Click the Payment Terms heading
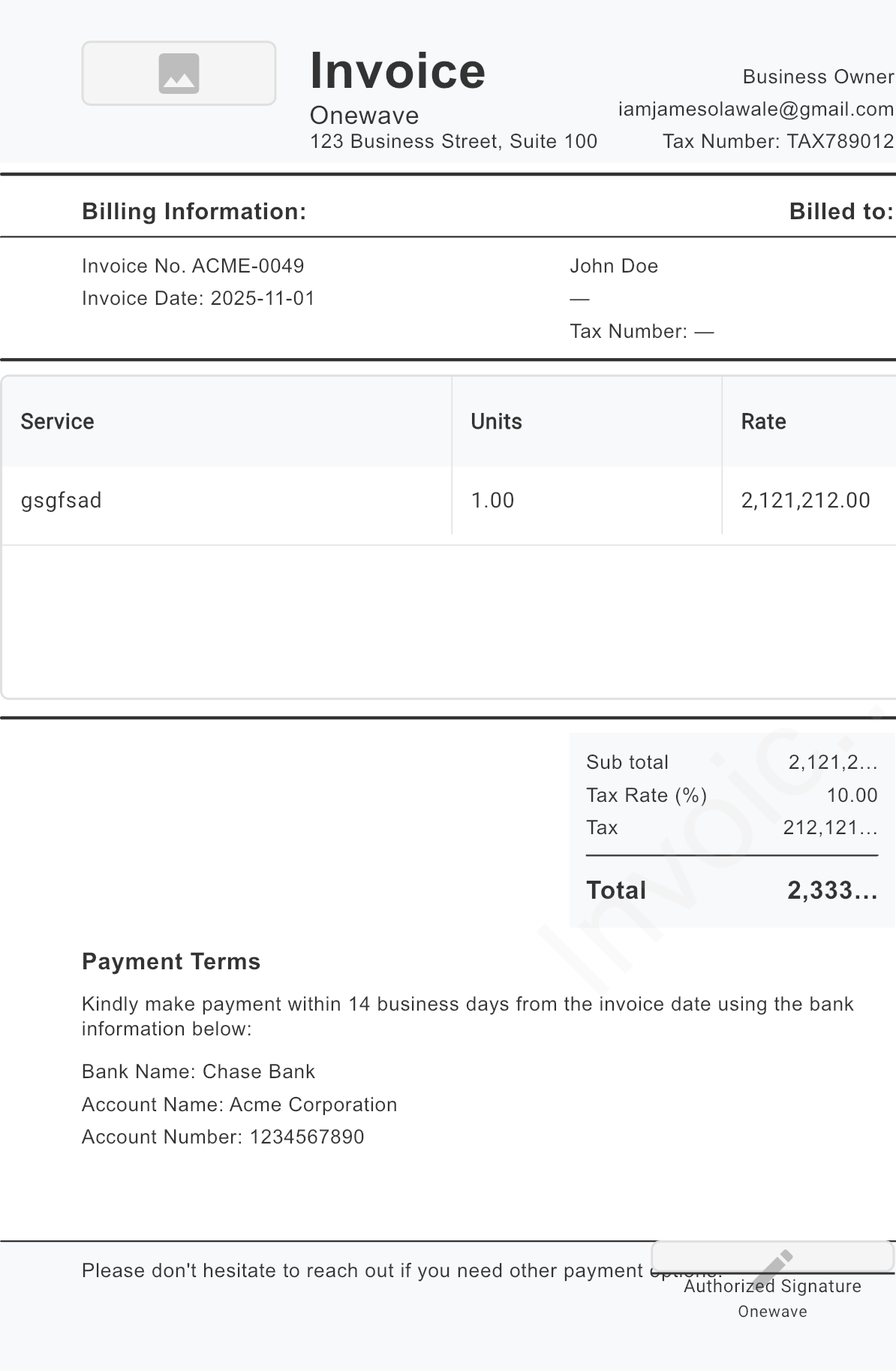 click(x=171, y=962)
